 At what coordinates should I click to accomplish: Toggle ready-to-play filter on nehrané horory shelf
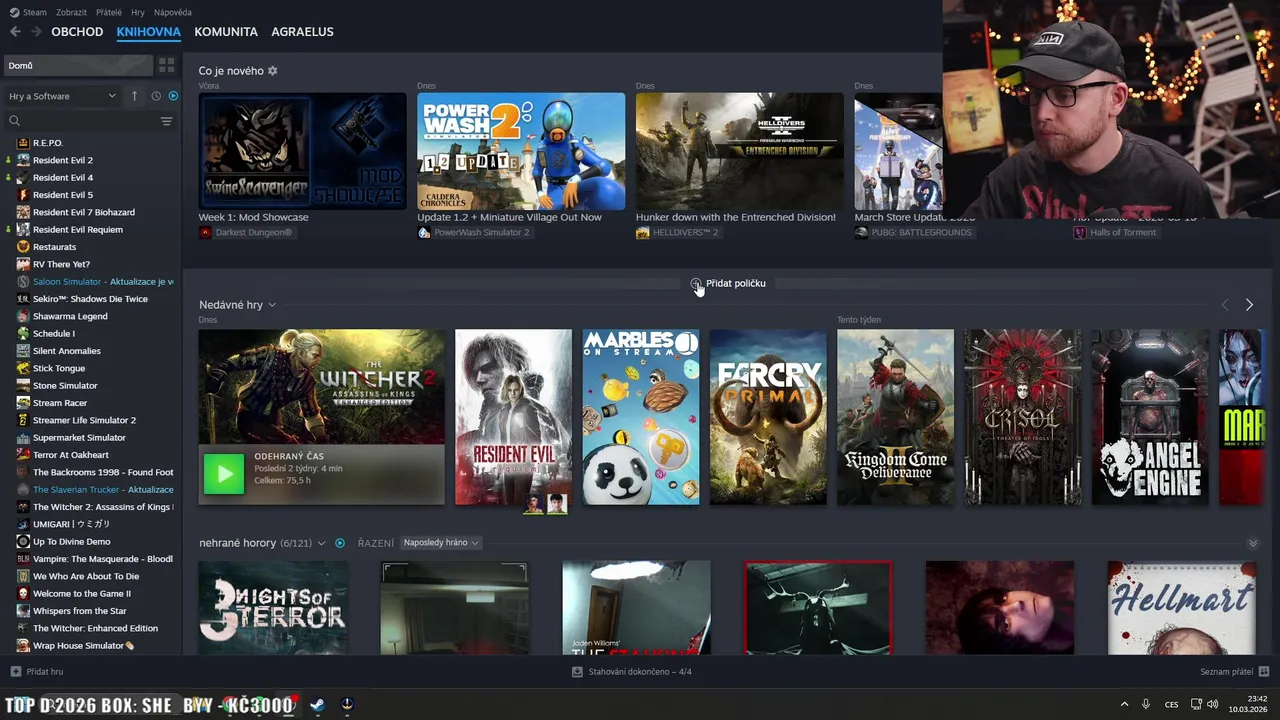coord(340,543)
